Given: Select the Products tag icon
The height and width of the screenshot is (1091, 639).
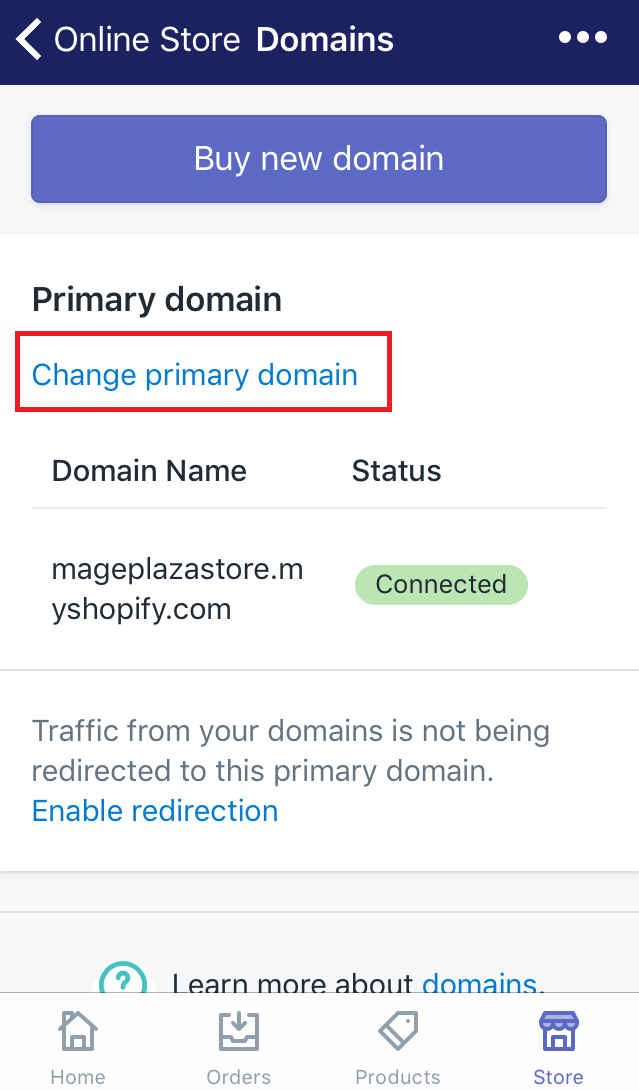Looking at the screenshot, I should coord(397,1031).
